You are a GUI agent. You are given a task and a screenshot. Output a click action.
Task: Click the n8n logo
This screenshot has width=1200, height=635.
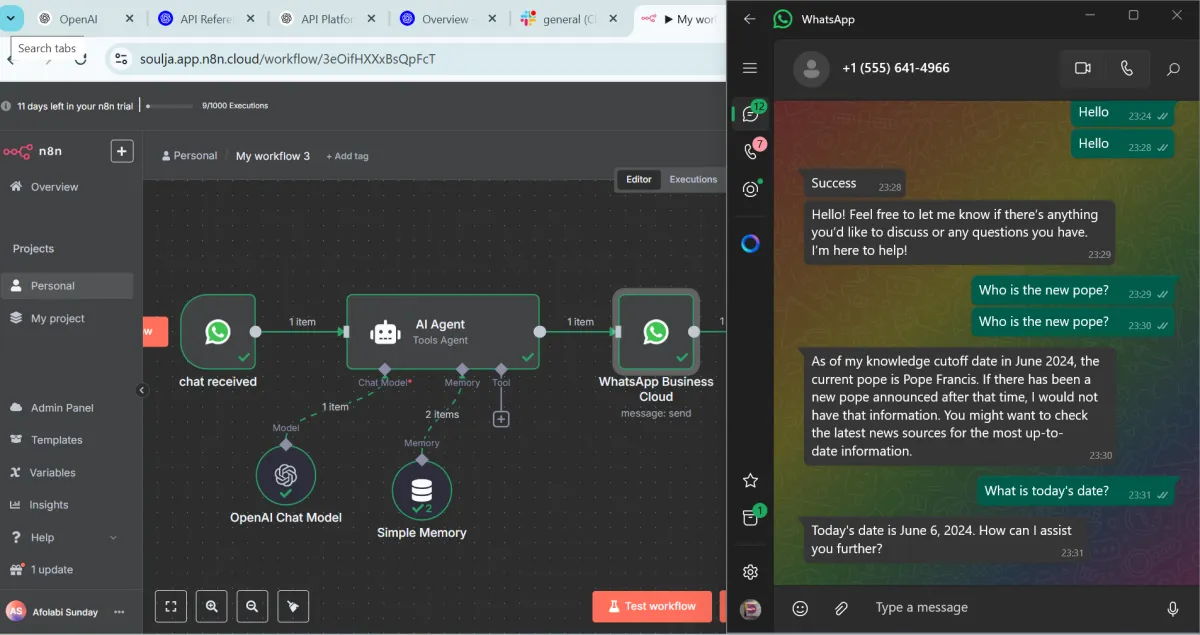(32, 152)
